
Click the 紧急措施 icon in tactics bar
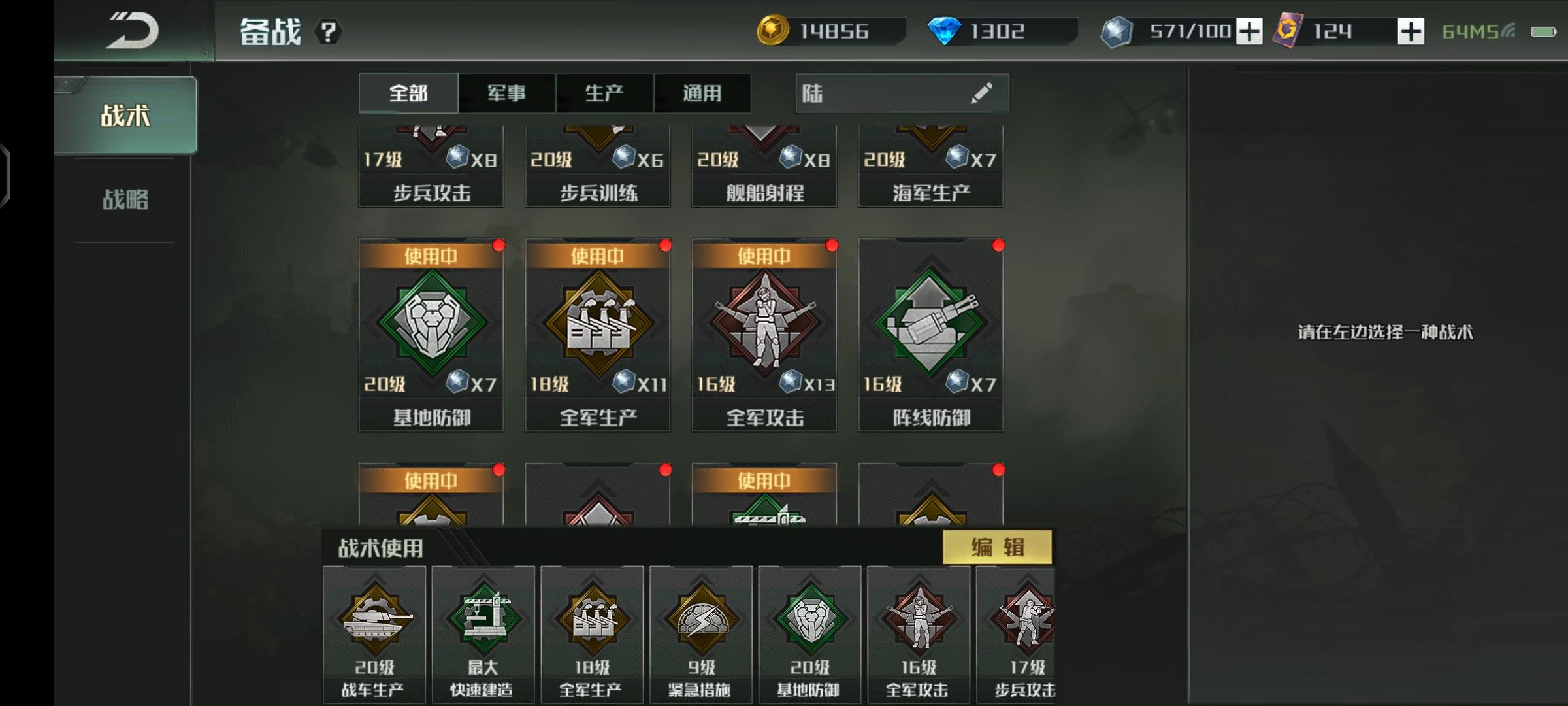click(701, 635)
